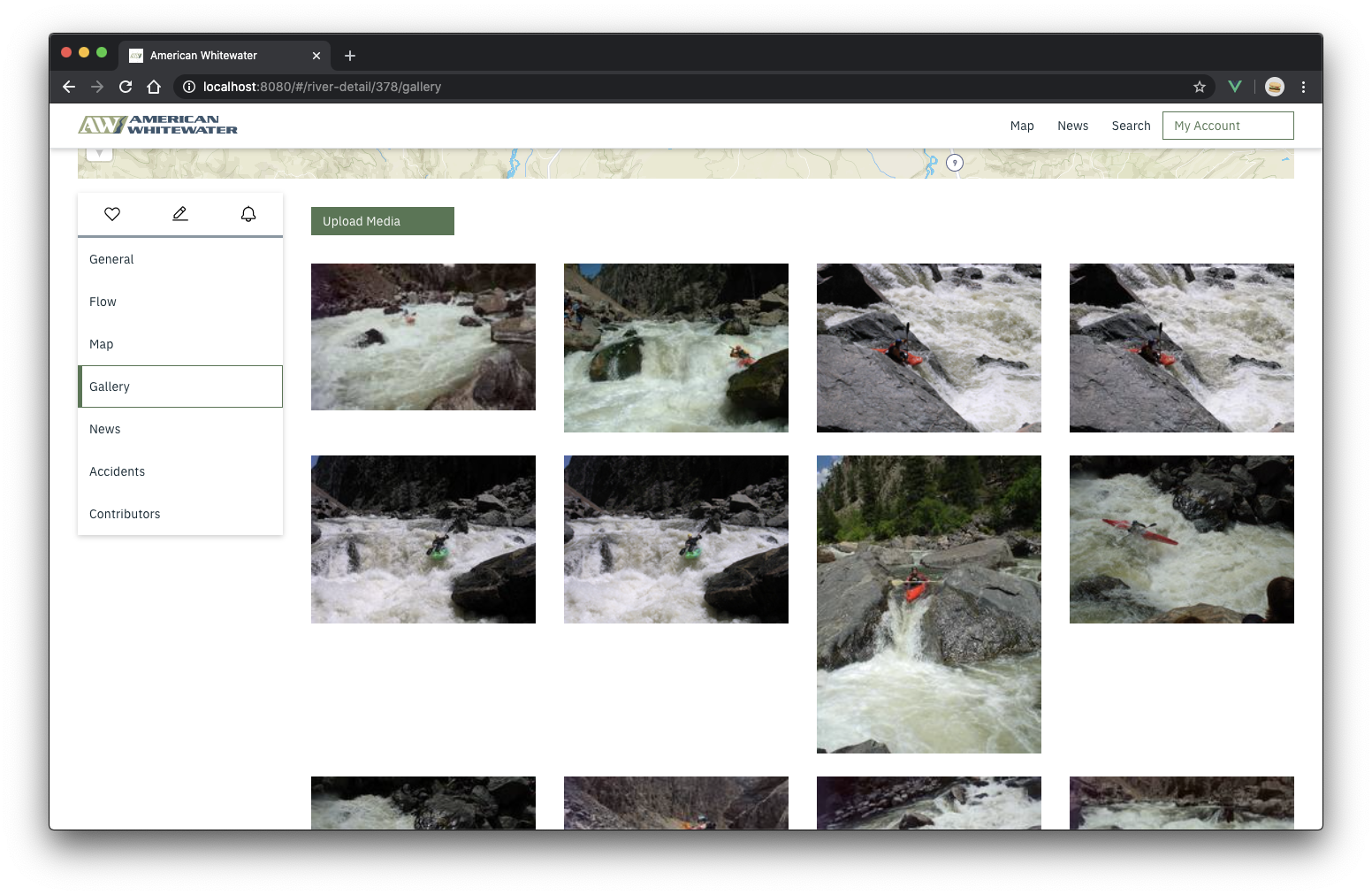Go to News in top navigation

tap(1072, 126)
